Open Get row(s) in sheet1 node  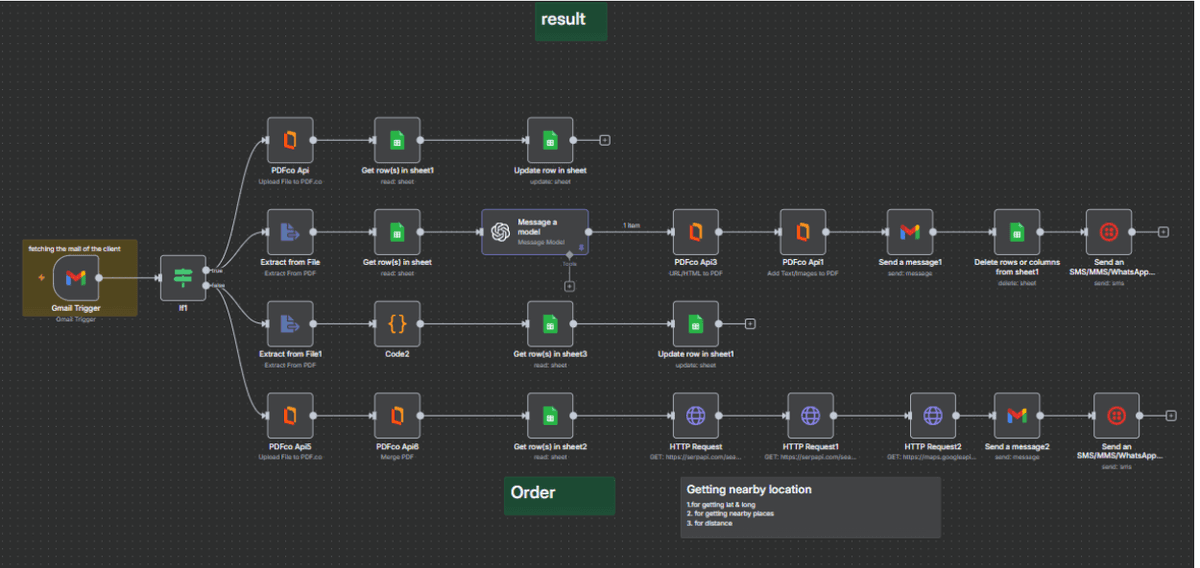click(x=397, y=140)
